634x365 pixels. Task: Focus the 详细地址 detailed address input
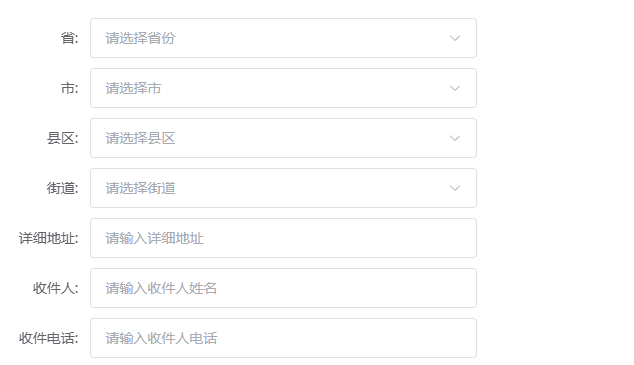283,238
